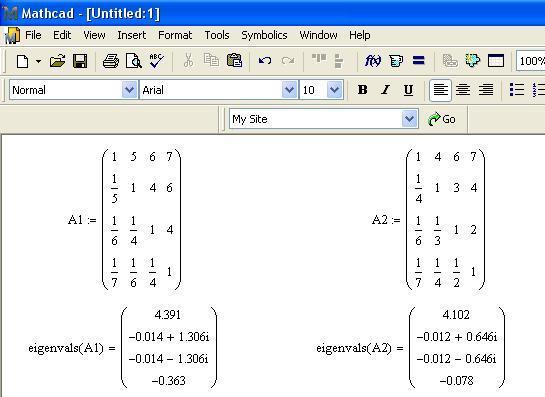Click the -0.012 + 0.646i eigenvalue
Image resolution: width=545 pixels, height=397 pixels.
(457, 337)
